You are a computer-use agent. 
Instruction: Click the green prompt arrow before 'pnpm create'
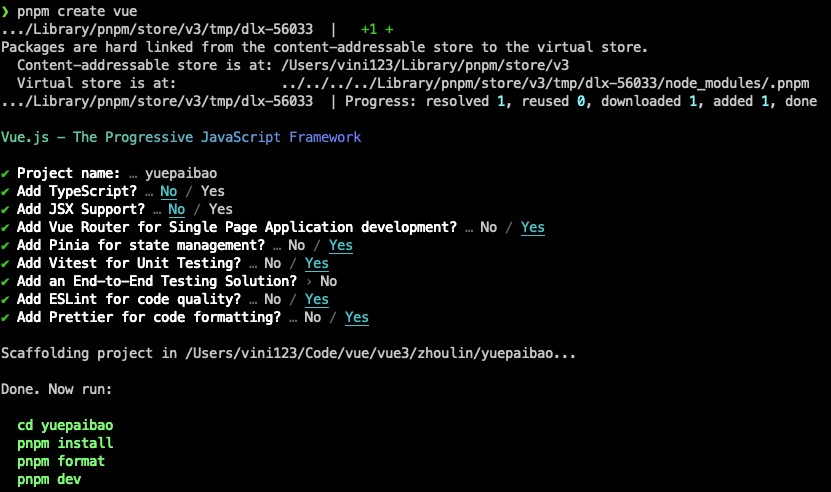pos(5,12)
